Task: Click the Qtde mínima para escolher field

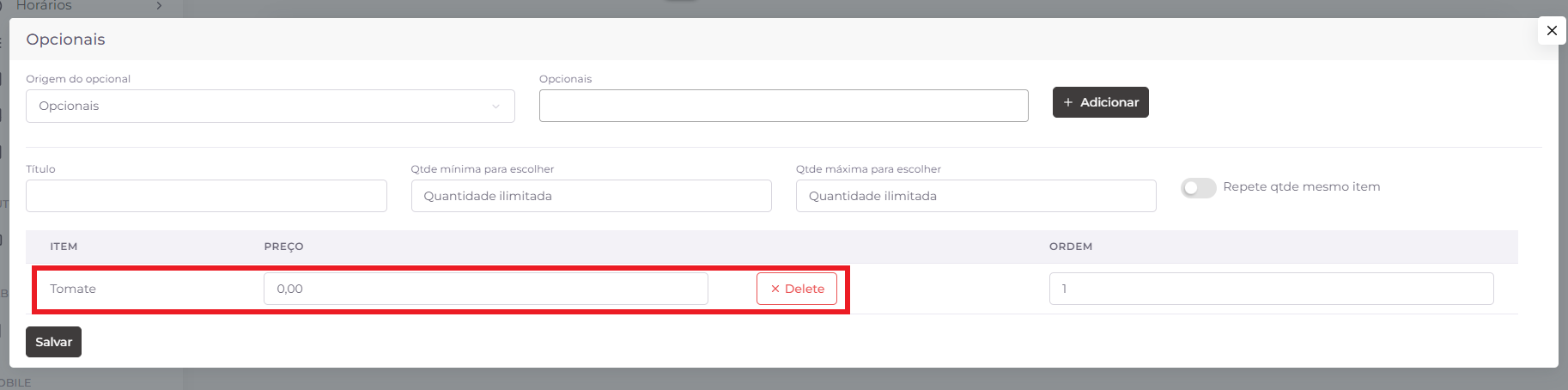Action: (x=591, y=196)
